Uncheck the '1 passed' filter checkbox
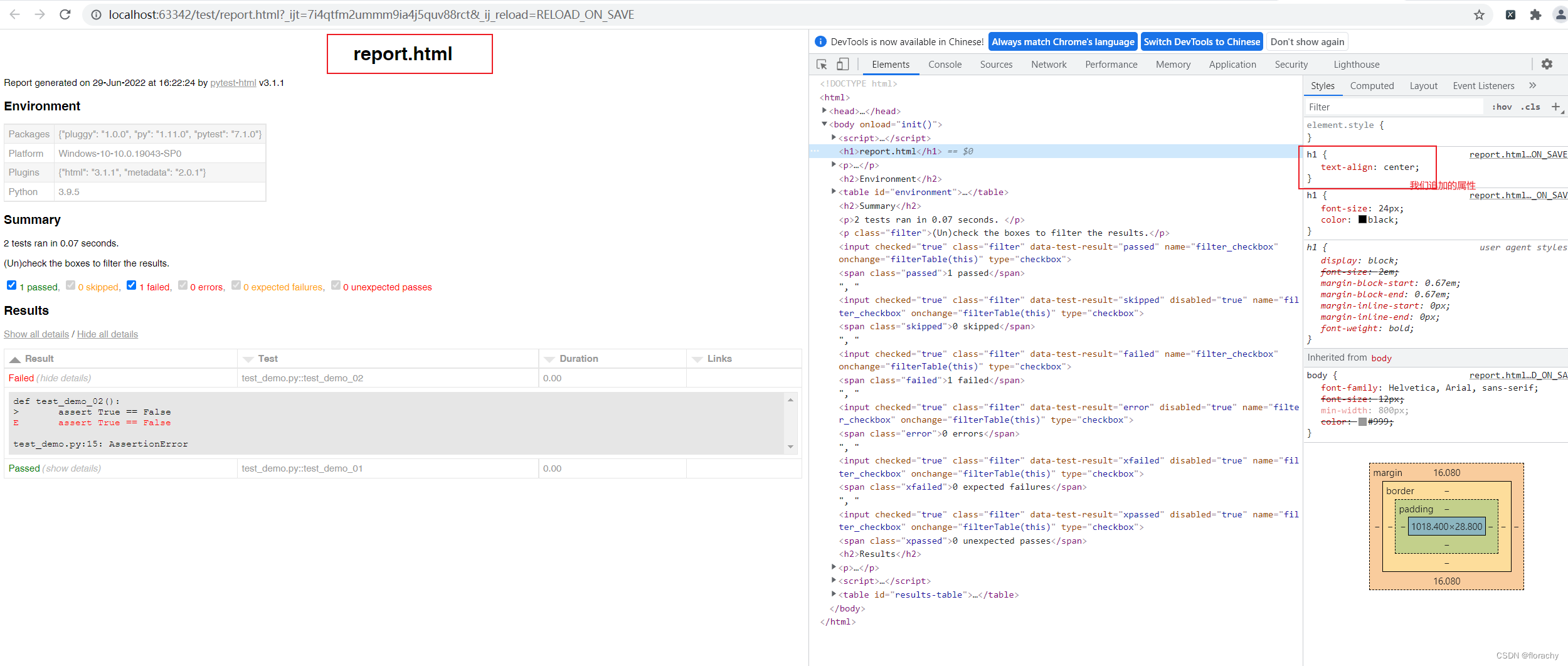The width and height of the screenshot is (1568, 666). point(11,285)
